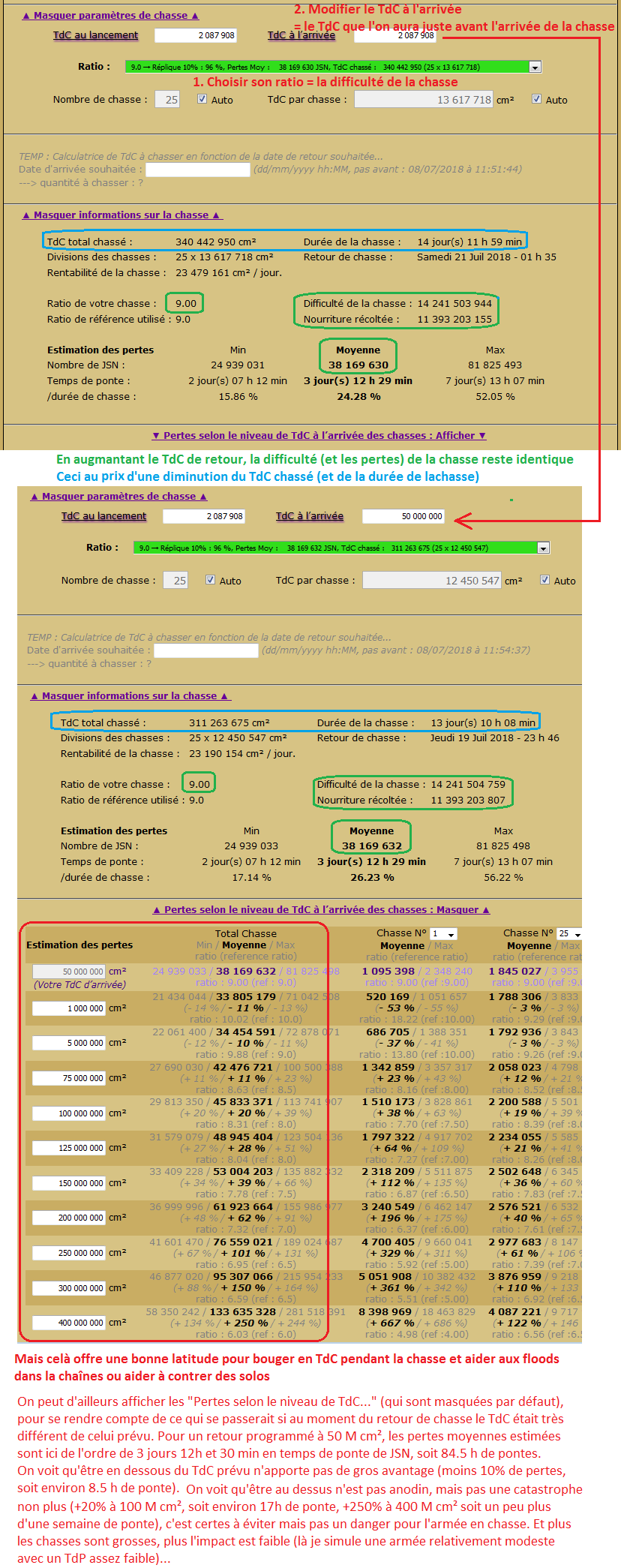Click 'Moyenne' value '26.23 %'
The height and width of the screenshot is (1568, 621).
point(372,877)
